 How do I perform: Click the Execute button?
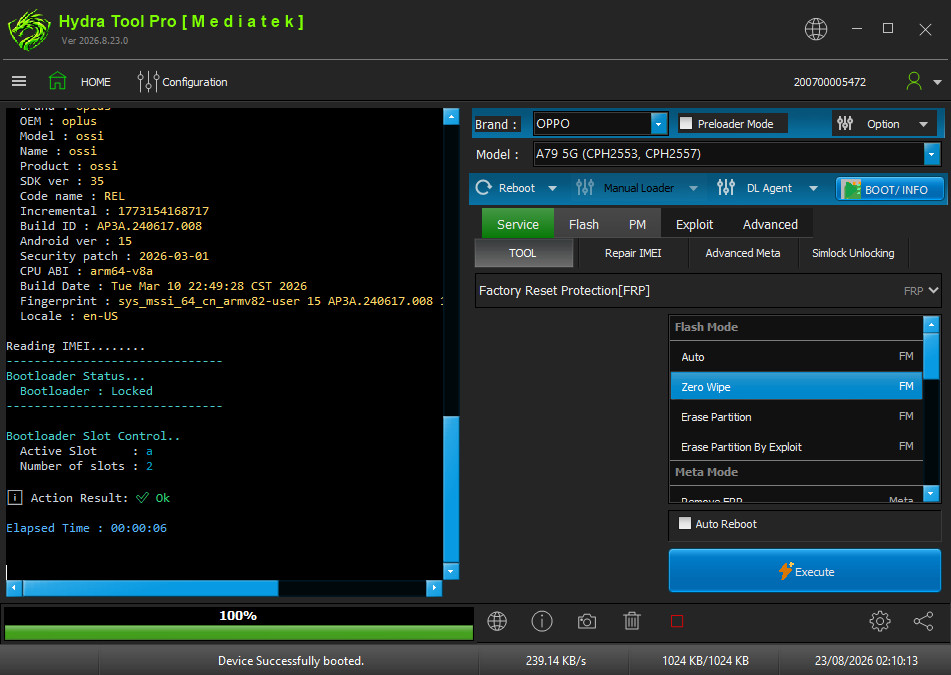804,571
